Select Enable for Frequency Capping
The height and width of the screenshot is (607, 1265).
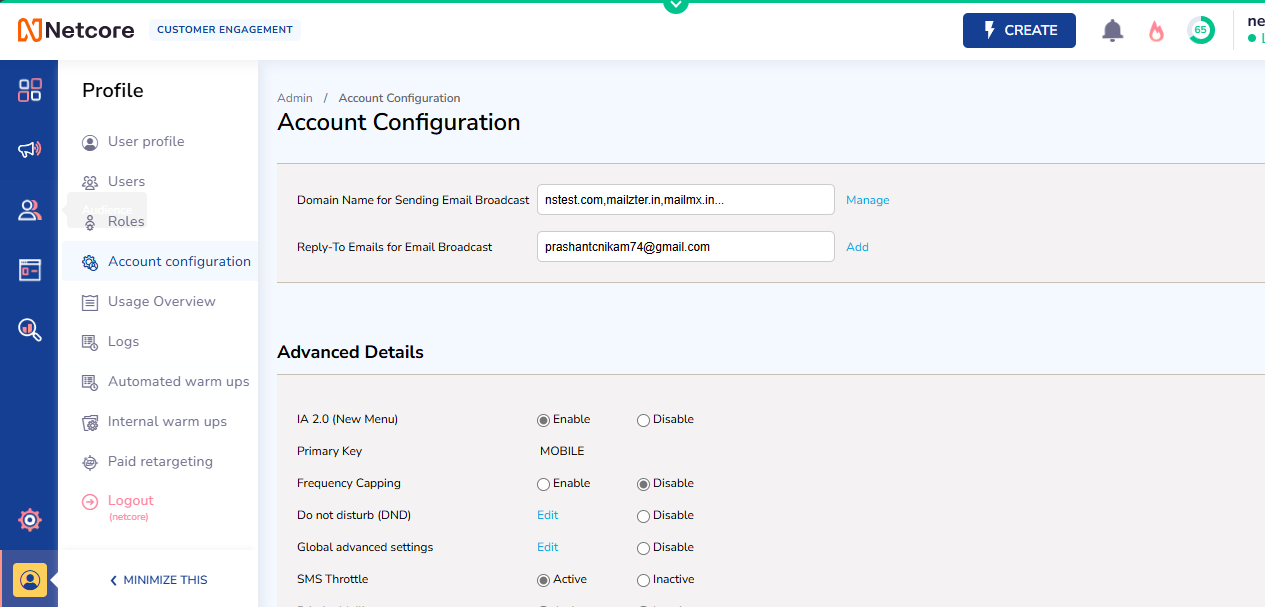coord(543,484)
